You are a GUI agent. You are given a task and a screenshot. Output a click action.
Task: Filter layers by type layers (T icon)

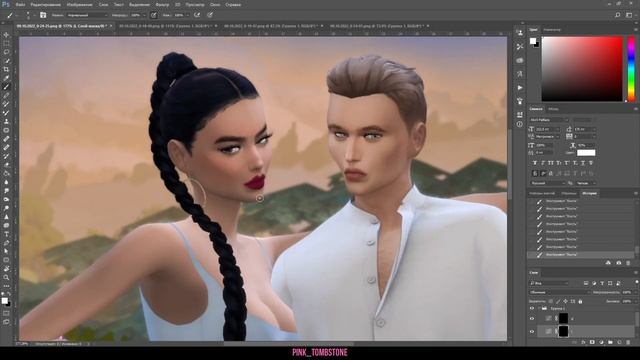coord(602,283)
